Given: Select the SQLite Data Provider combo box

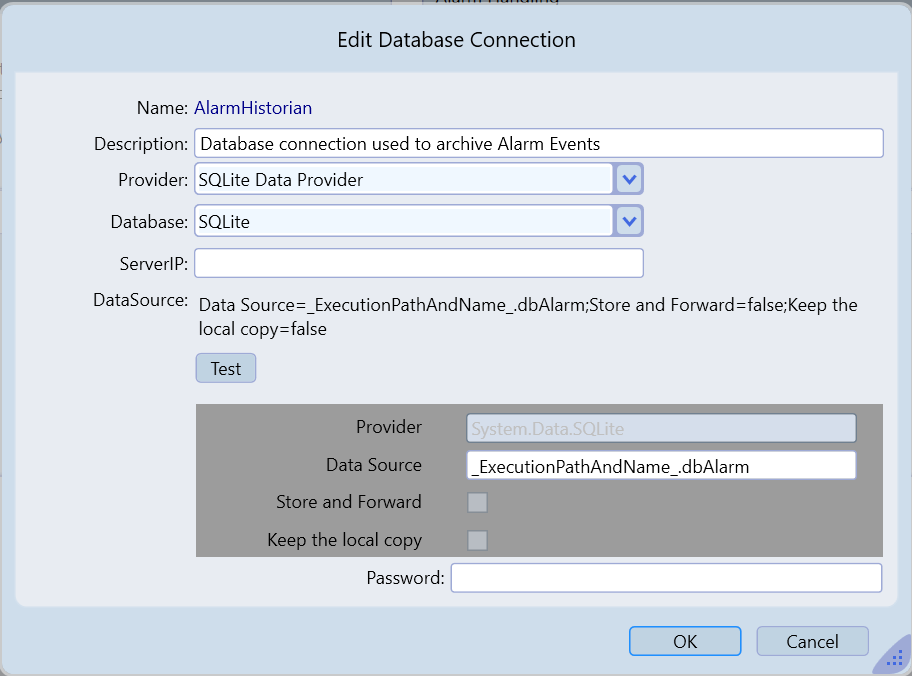Looking at the screenshot, I should [x=403, y=180].
